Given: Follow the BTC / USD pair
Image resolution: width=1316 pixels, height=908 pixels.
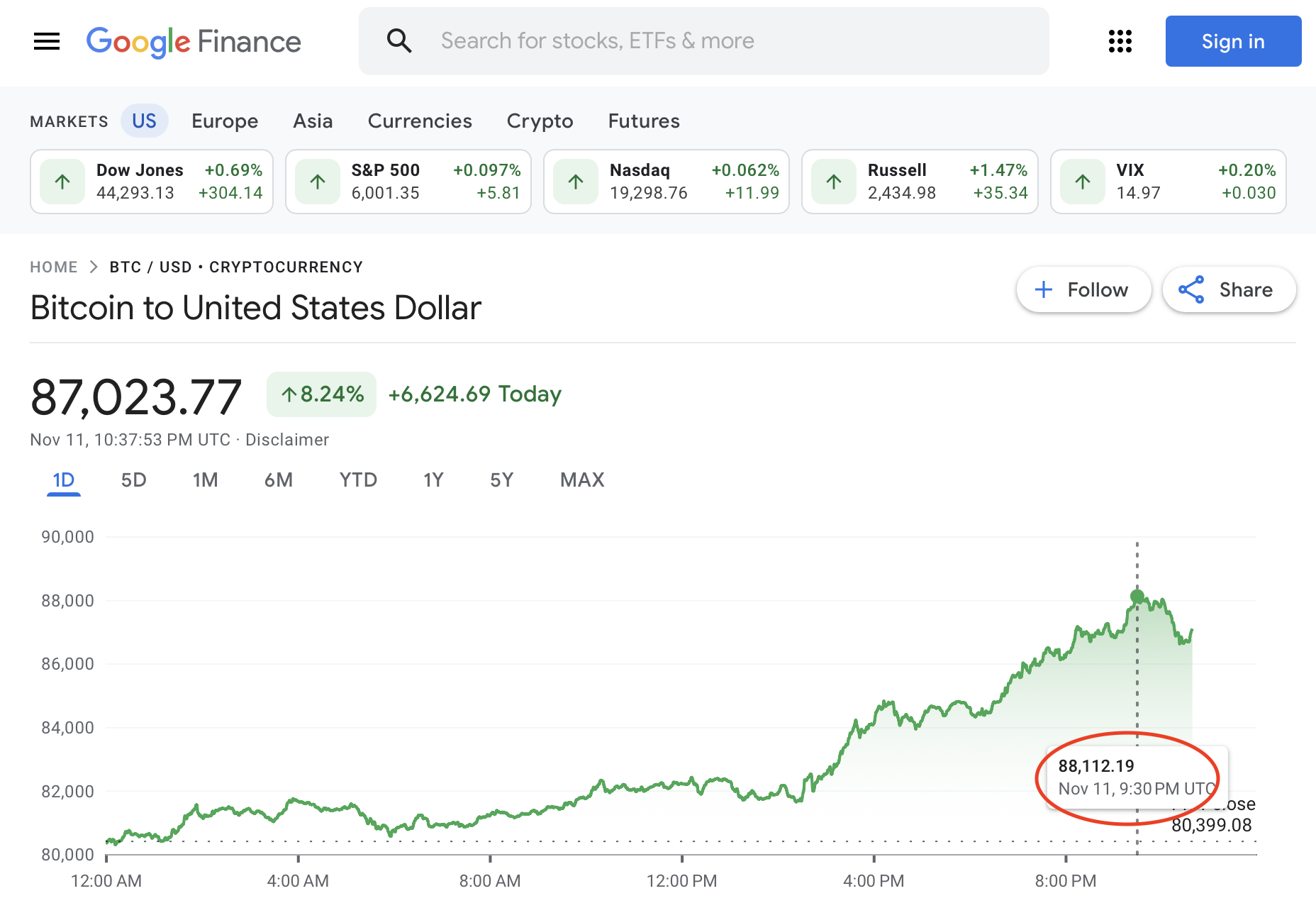Looking at the screenshot, I should tap(1083, 289).
